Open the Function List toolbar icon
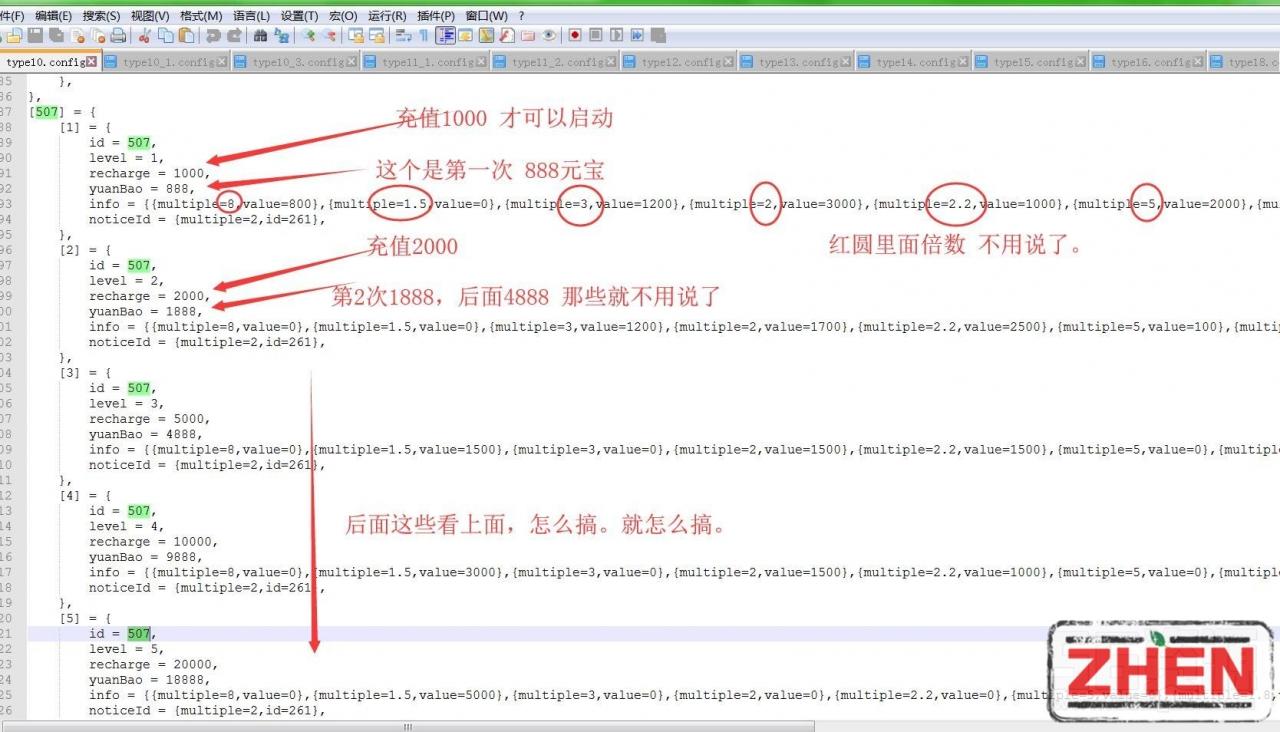 pyautogui.click(x=506, y=35)
